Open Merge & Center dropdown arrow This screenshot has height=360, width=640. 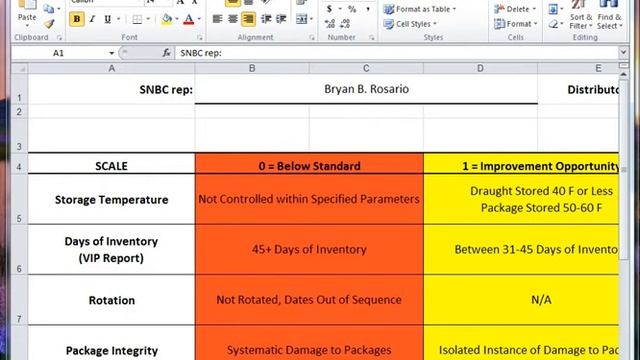pos(311,19)
